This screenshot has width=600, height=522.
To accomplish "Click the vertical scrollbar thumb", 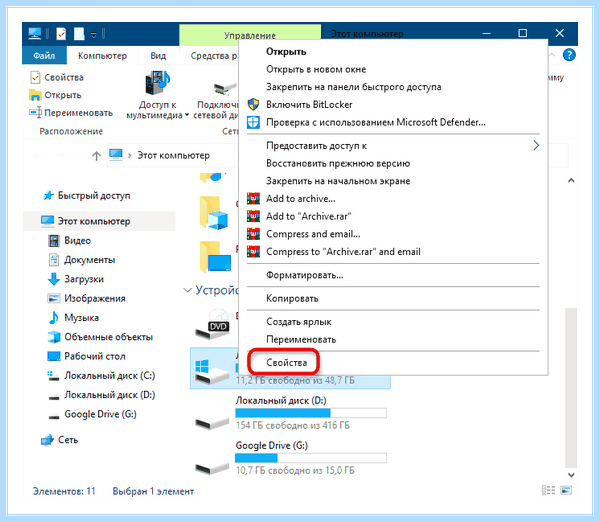I will coord(571,387).
